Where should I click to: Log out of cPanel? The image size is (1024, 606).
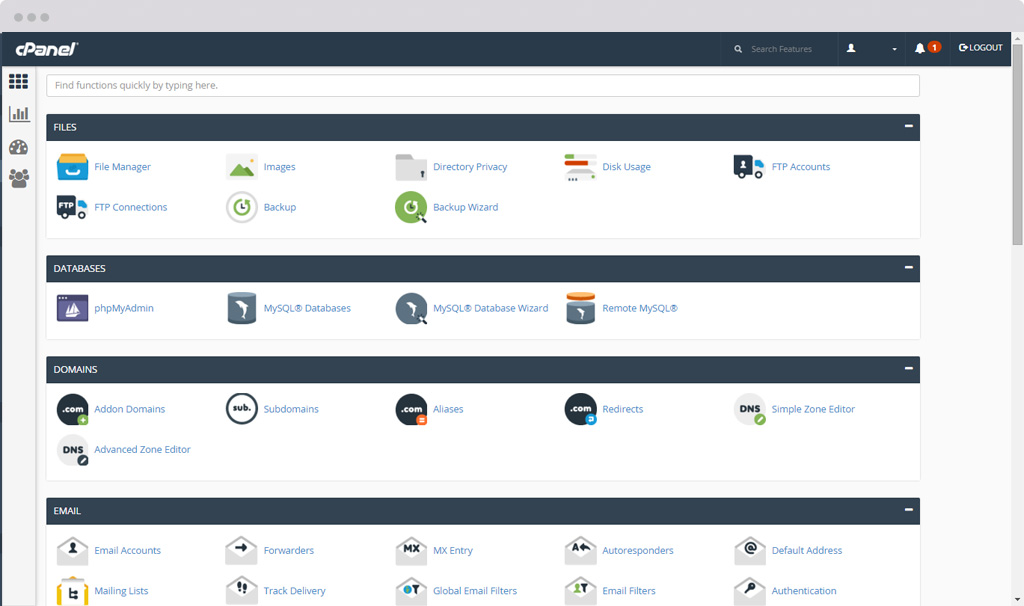coord(979,47)
